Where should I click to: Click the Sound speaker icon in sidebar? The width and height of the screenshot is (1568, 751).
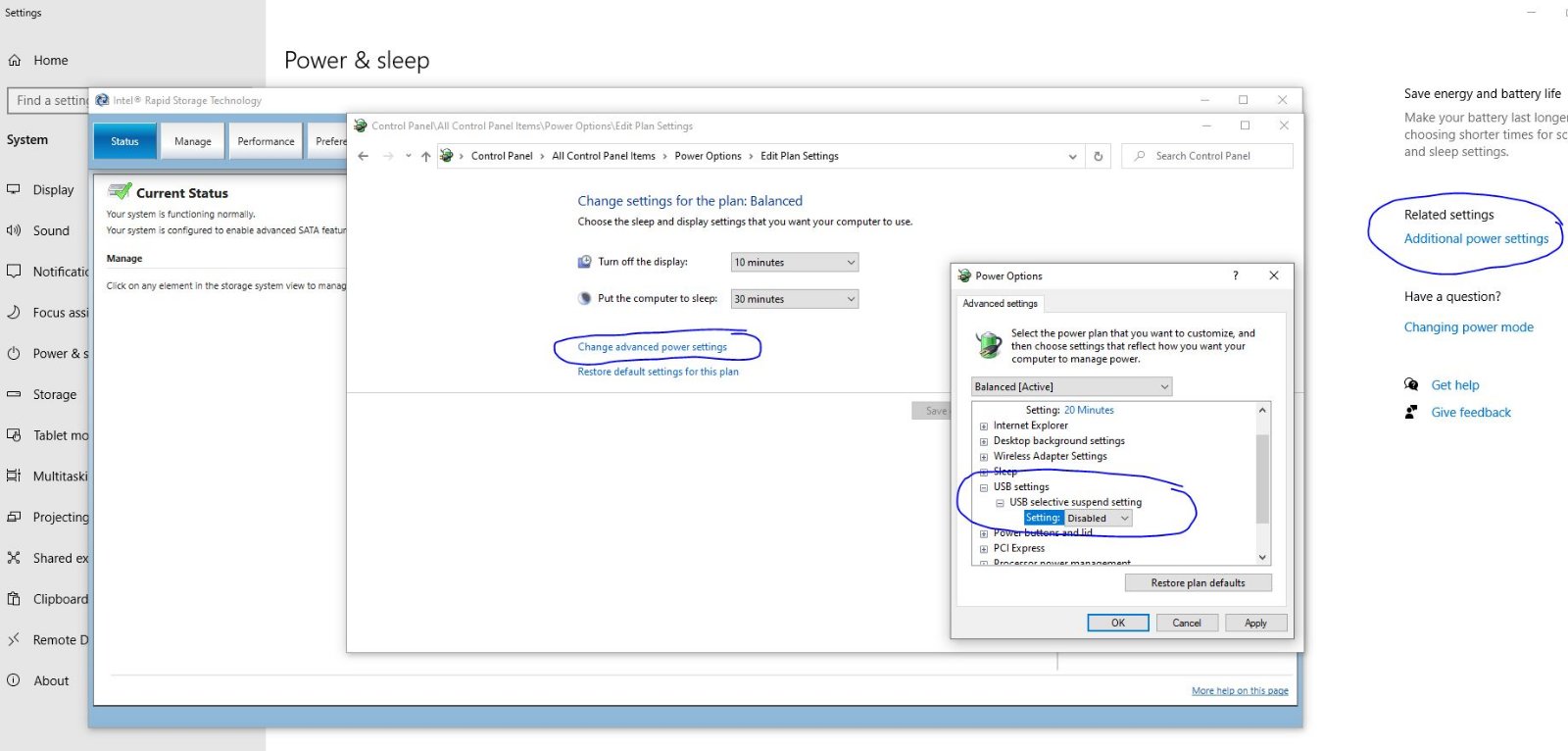pyautogui.click(x=14, y=230)
